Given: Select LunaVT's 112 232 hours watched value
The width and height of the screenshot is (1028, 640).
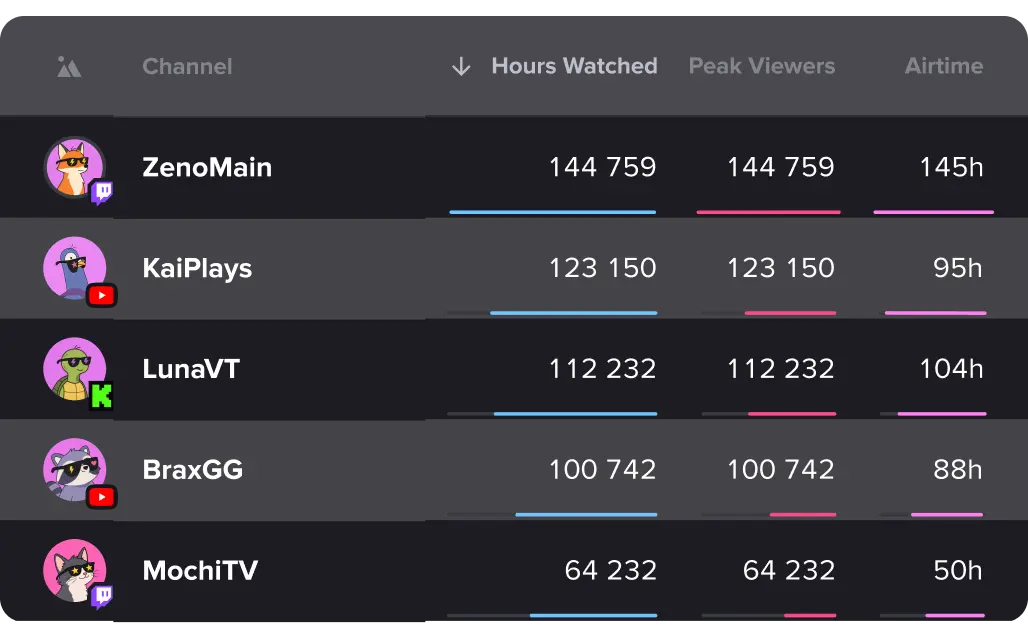Looking at the screenshot, I should point(603,369).
